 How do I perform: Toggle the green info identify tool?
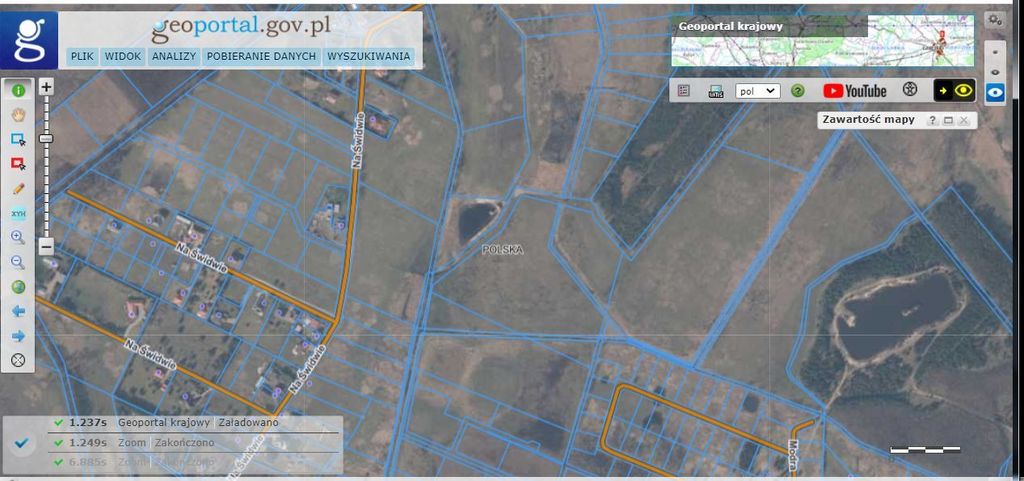18,89
